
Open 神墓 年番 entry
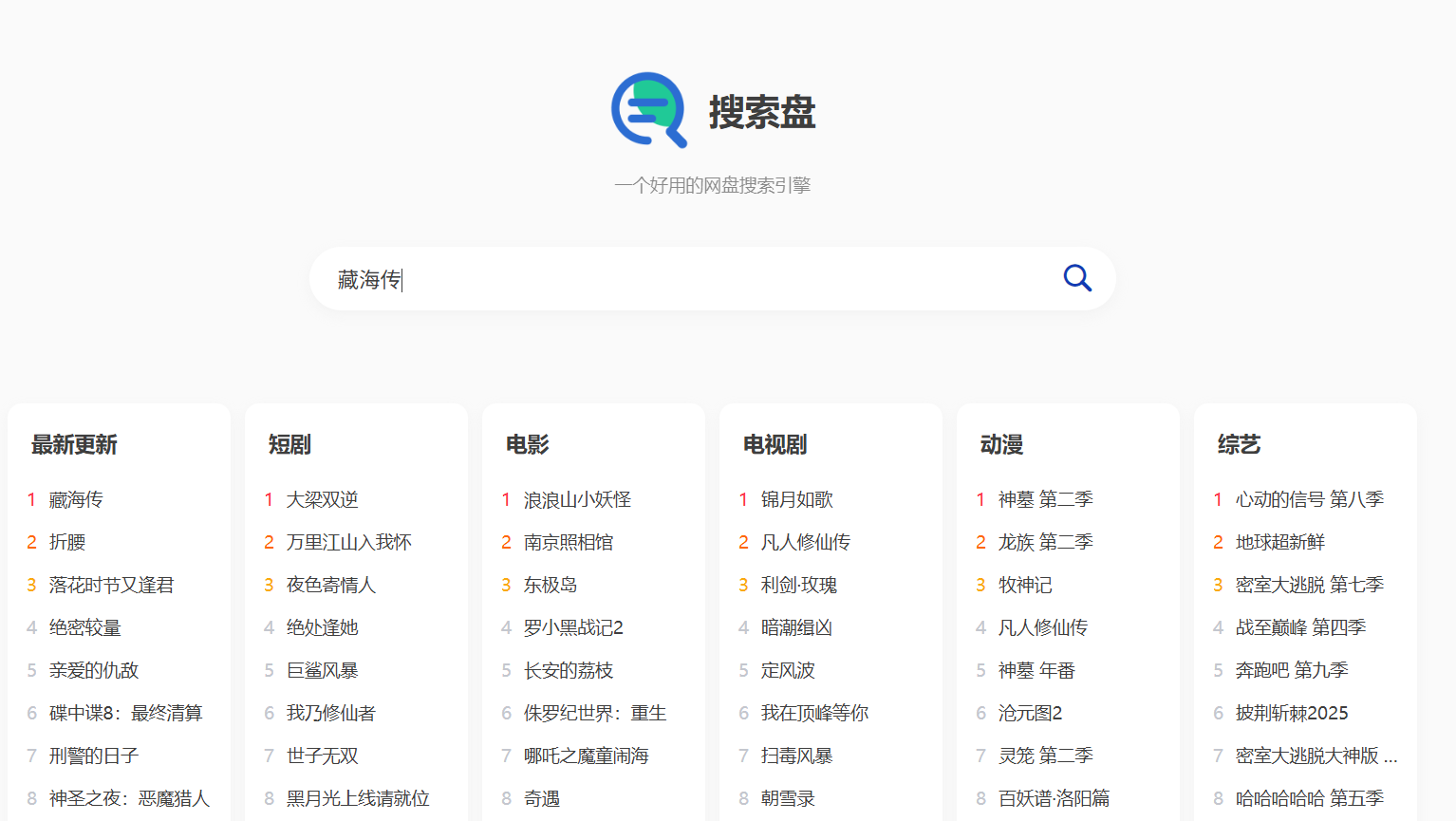1037,670
